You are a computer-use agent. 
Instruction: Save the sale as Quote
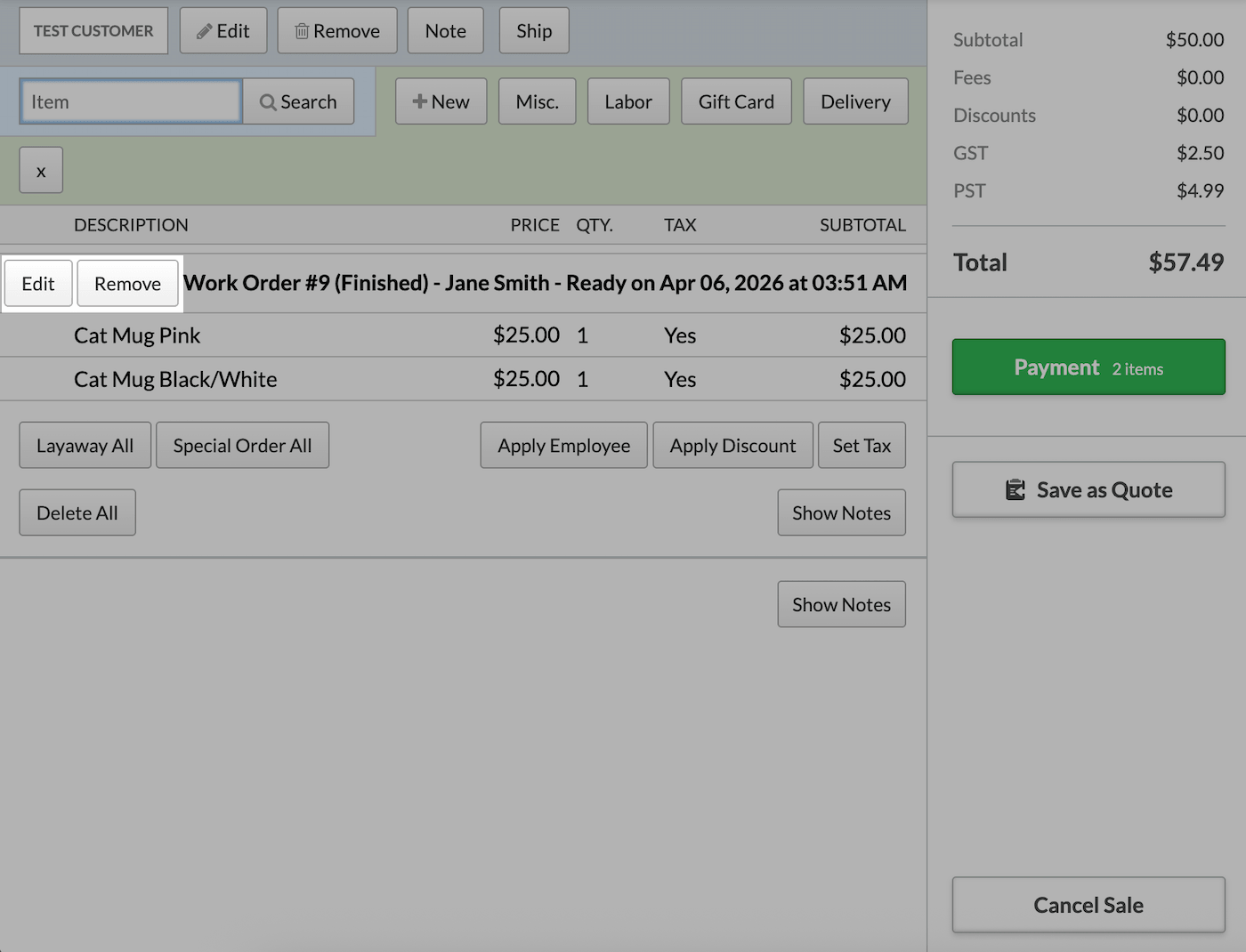1088,489
